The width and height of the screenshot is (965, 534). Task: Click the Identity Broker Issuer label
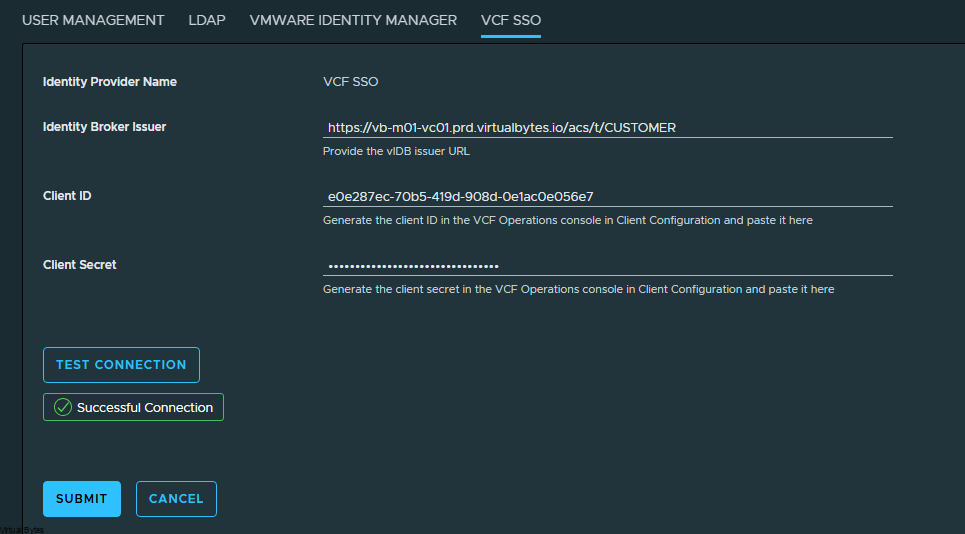pos(105,127)
